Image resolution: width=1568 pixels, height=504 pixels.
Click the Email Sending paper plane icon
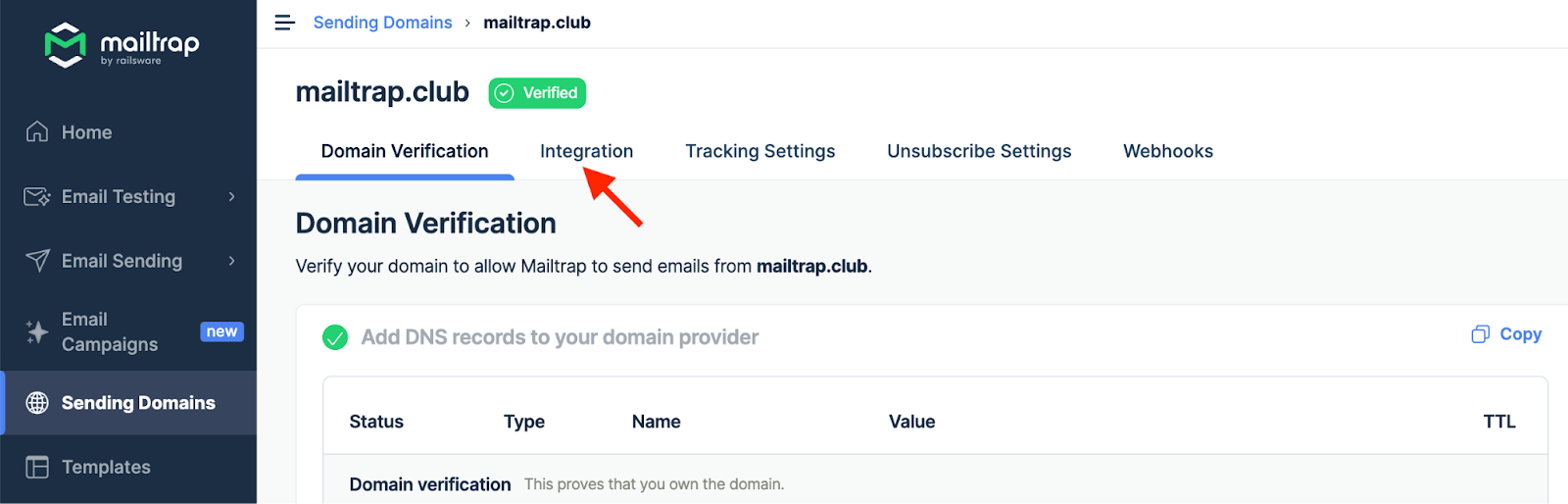(x=37, y=261)
